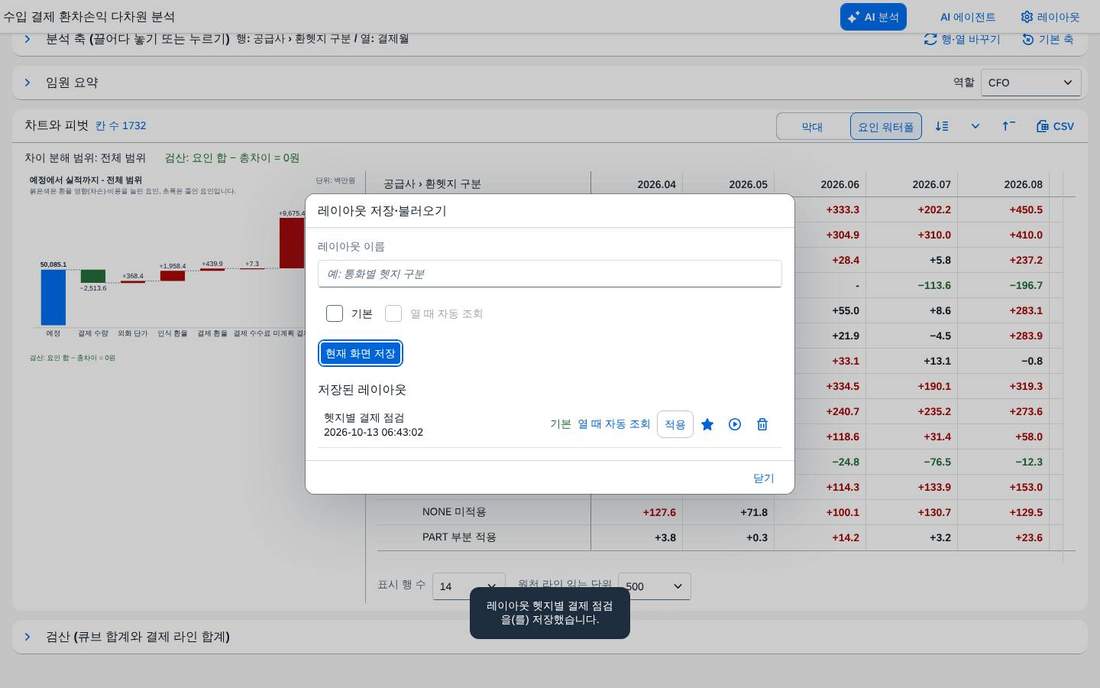This screenshot has width=1100, height=688.
Task: Click the 2026.04 column header
Action: click(x=657, y=184)
